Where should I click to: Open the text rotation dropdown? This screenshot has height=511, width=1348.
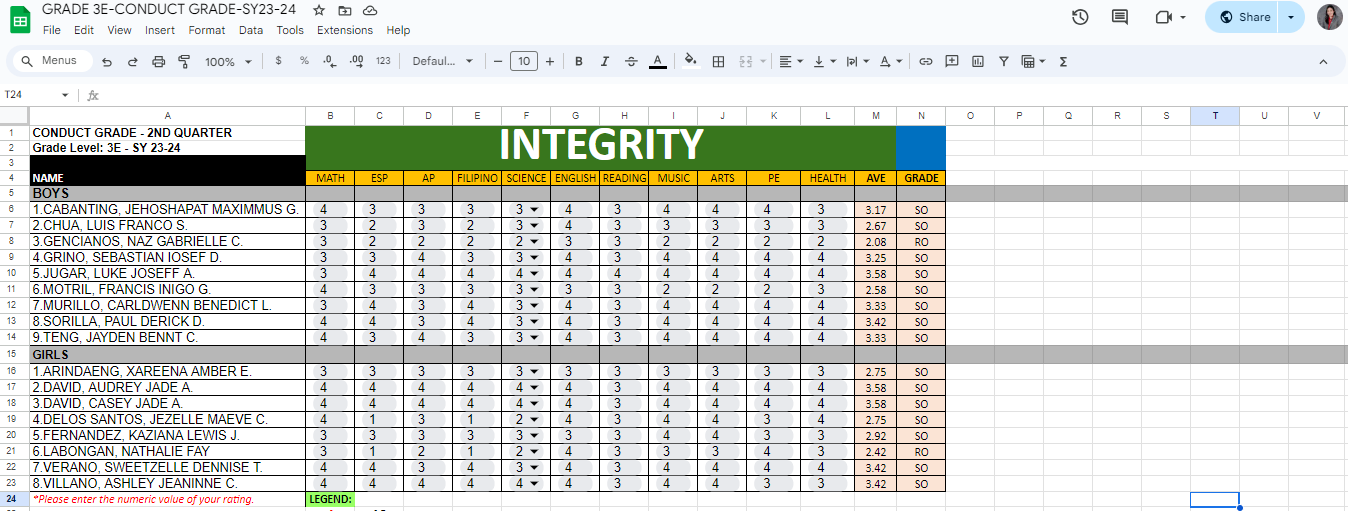(890, 62)
